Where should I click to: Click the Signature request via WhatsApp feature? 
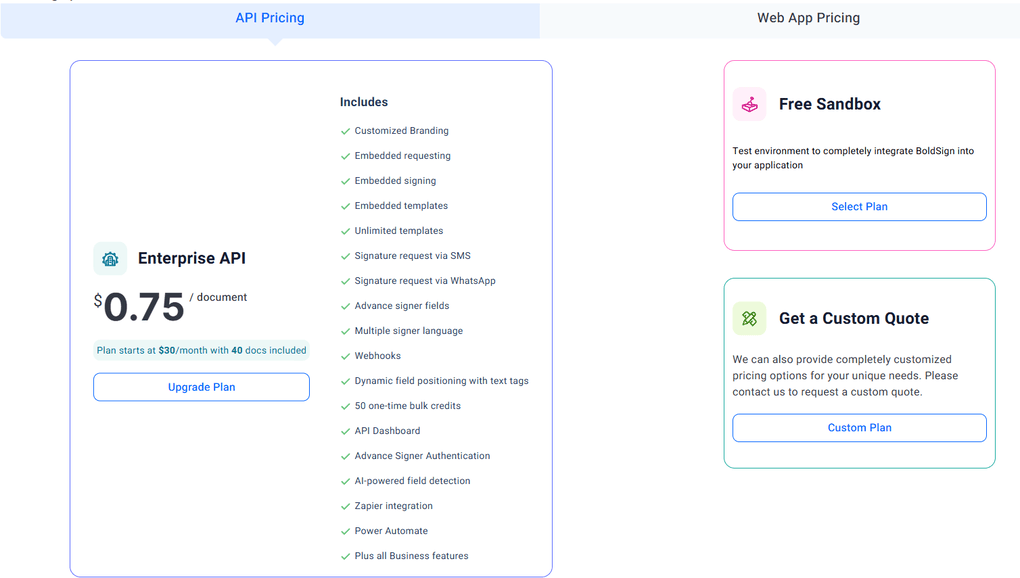[423, 280]
